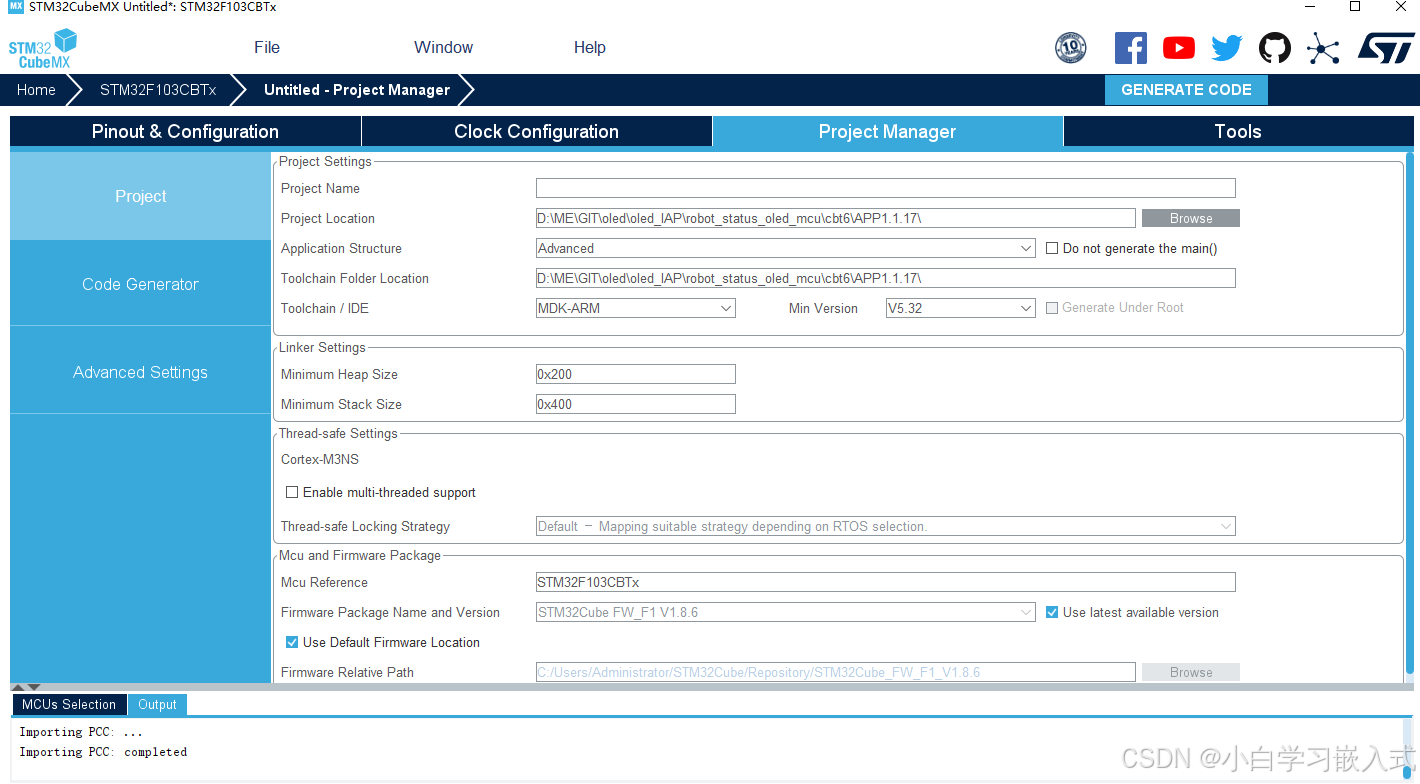Open the GitHub icon link
Screen dimensions: 1420x784
(x=1275, y=48)
